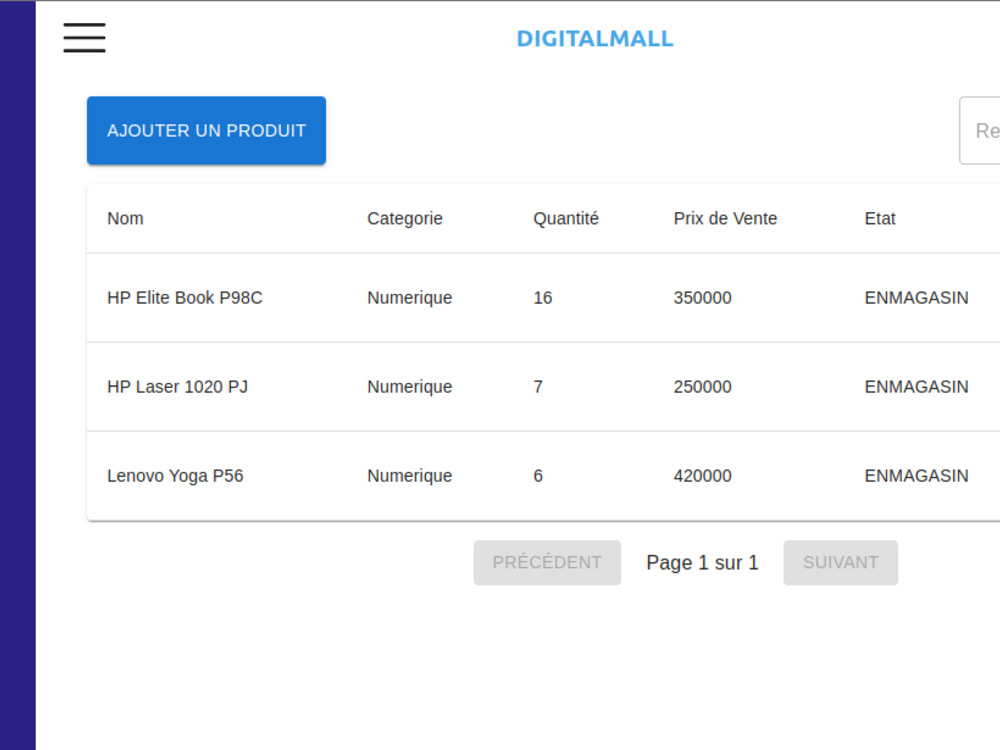Select the Nom column header
The image size is (1000, 750).
[x=125, y=218]
